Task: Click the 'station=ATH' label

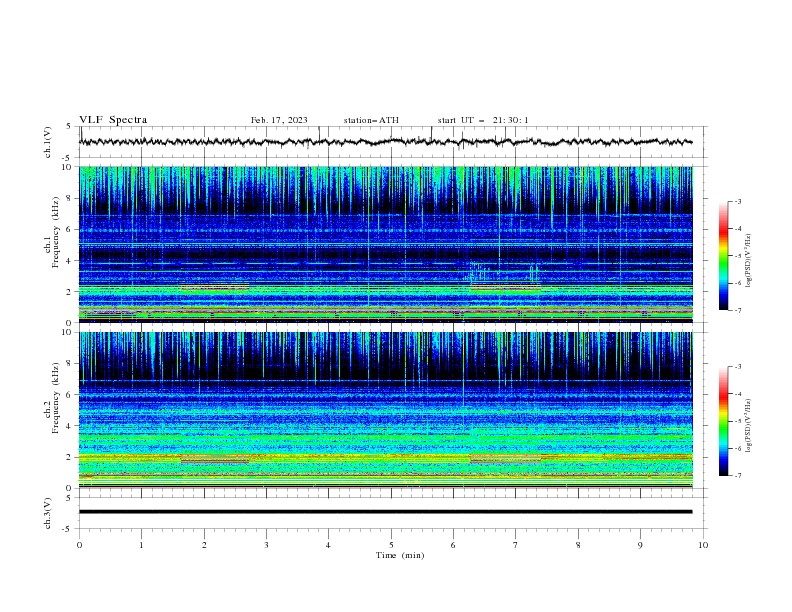Action: point(371,120)
